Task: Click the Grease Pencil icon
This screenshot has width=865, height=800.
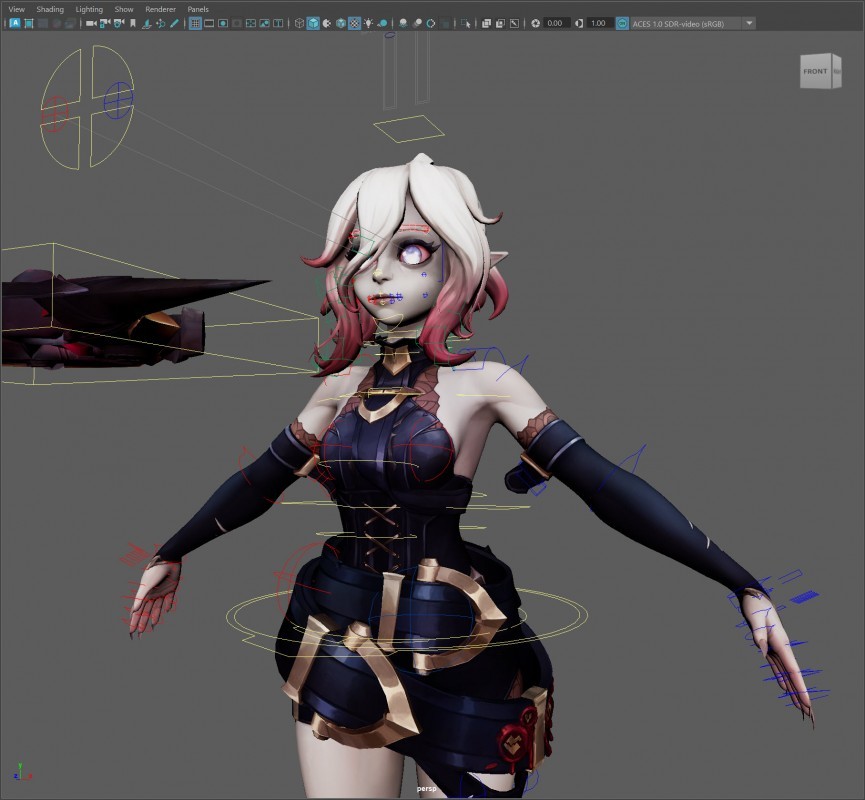Action: [174, 23]
